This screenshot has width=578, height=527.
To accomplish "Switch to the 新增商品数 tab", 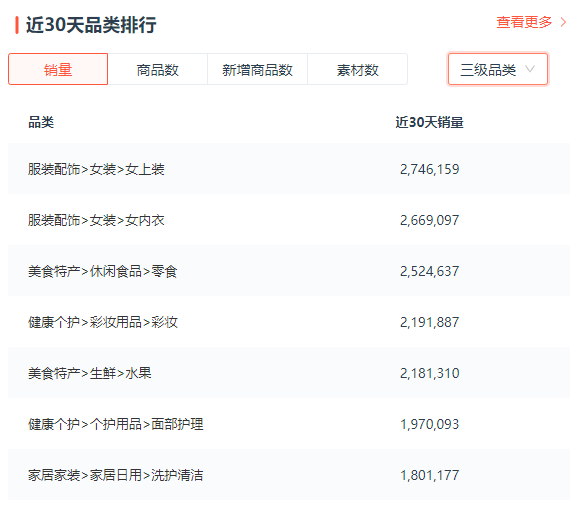I will [x=257, y=69].
